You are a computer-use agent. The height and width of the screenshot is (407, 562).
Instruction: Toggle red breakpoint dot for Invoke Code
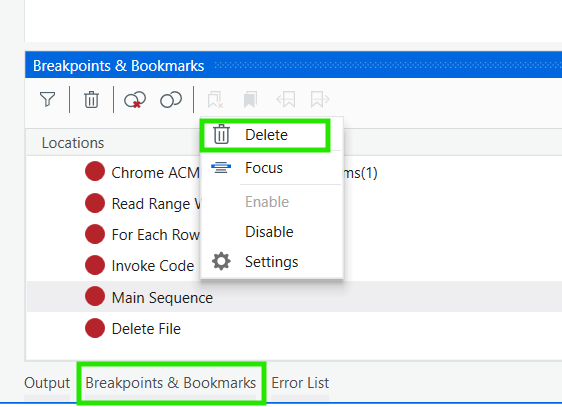tap(95, 265)
